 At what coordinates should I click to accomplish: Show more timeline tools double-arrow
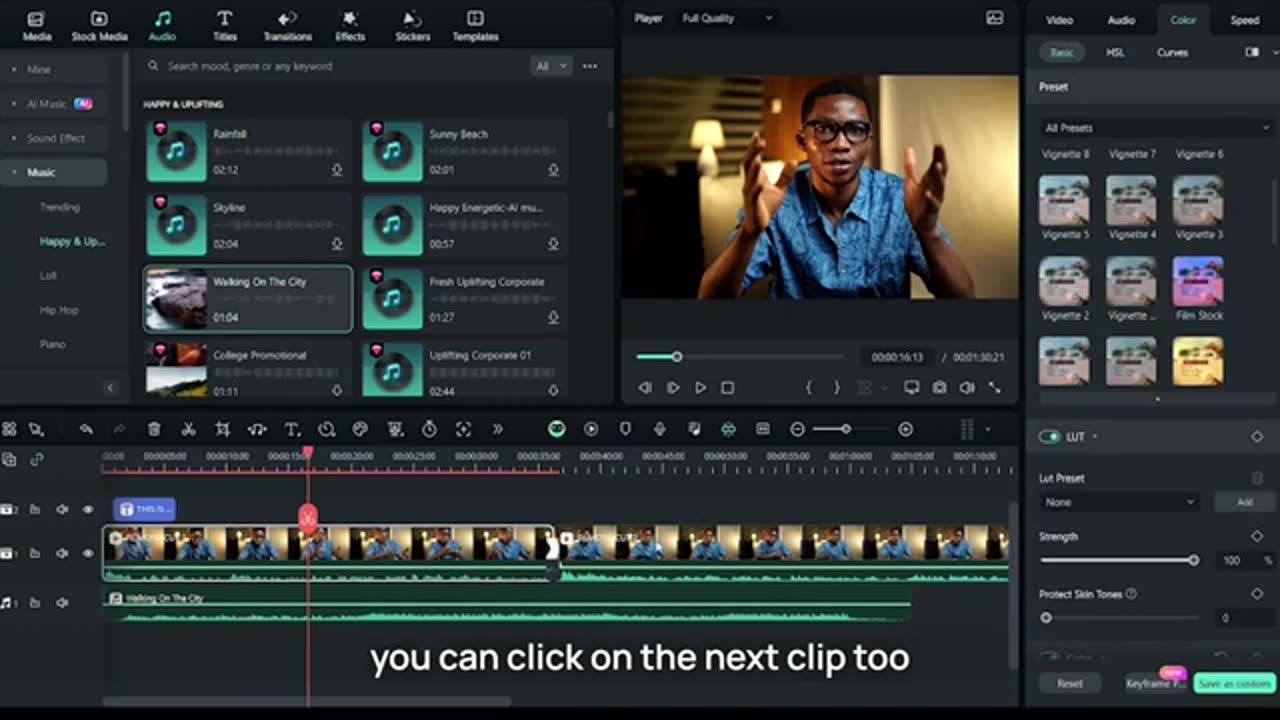(x=497, y=429)
